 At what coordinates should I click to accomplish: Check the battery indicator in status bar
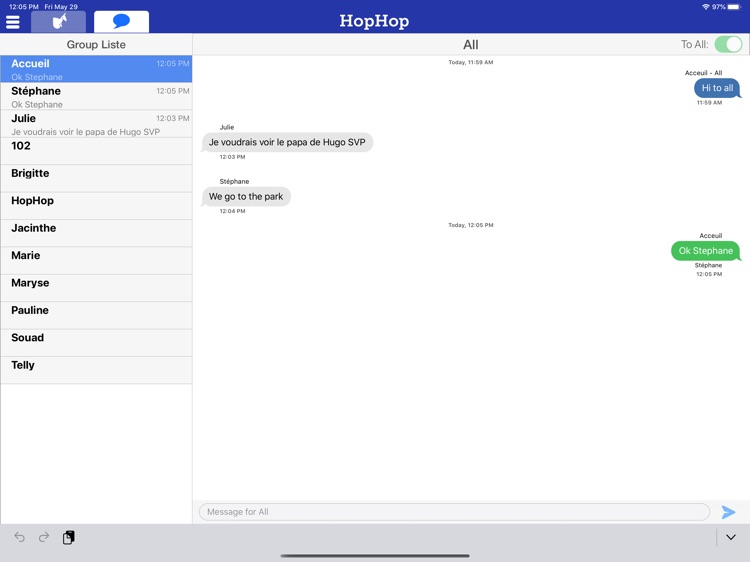[734, 7]
